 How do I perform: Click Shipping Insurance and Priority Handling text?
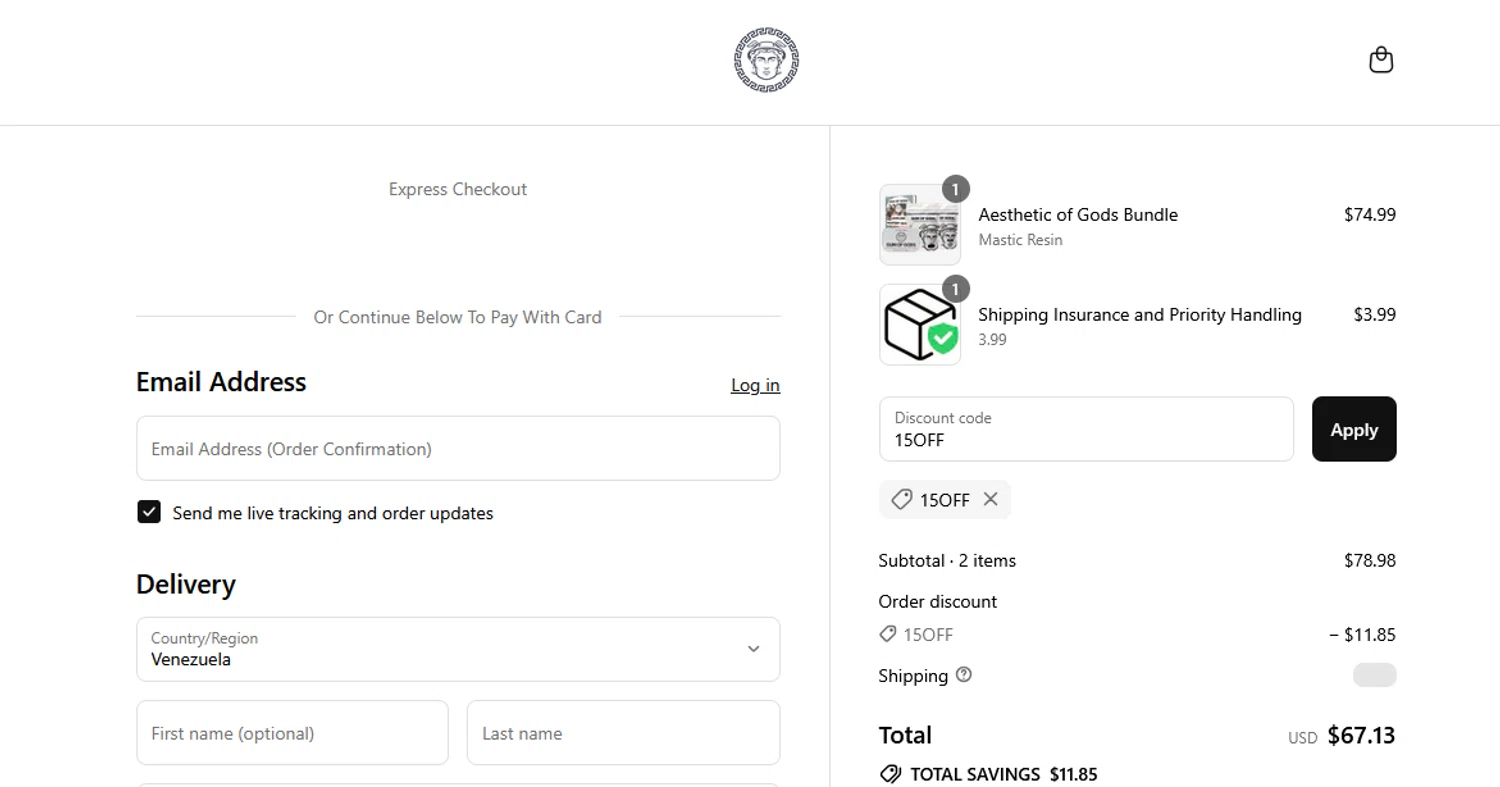click(x=1140, y=314)
